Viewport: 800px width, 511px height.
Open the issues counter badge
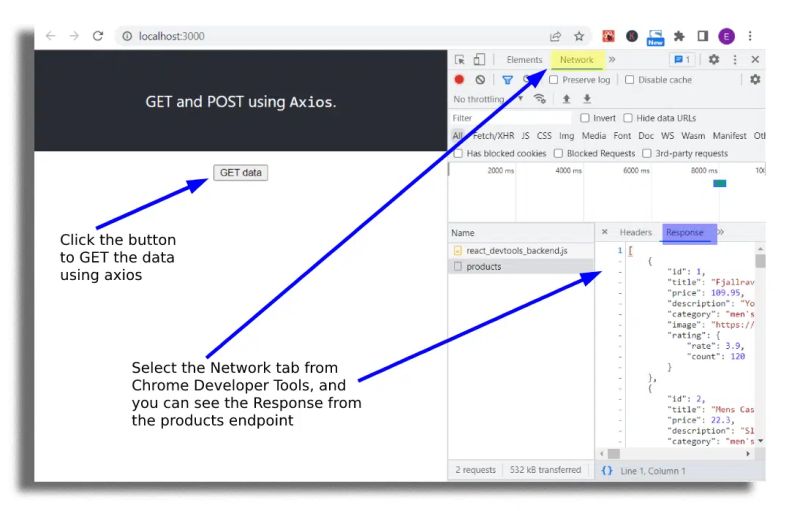point(682,60)
